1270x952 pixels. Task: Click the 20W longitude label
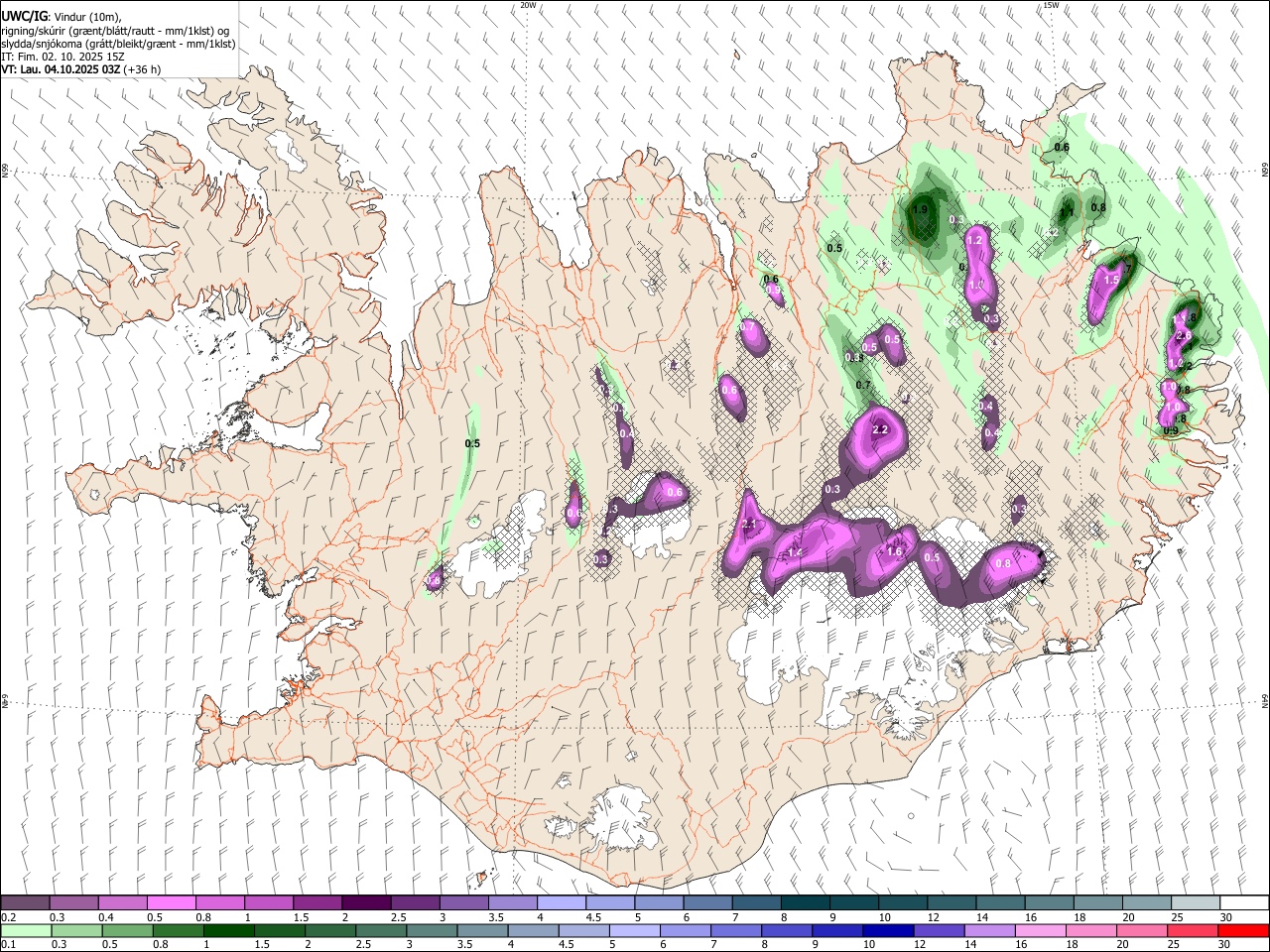528,5
